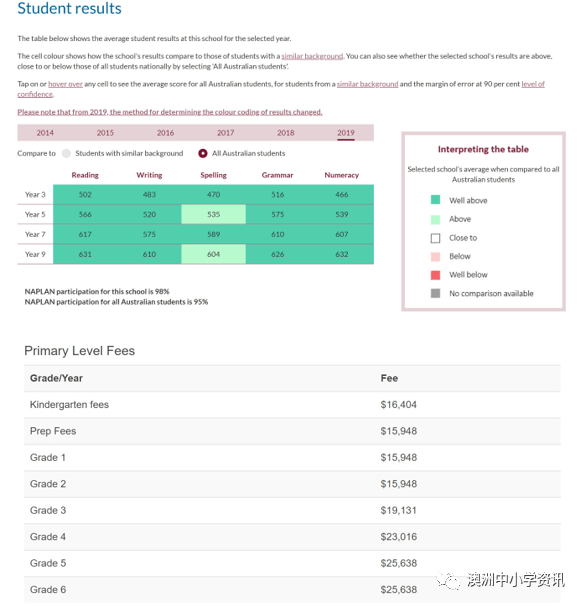Image resolution: width=583 pixels, height=606 pixels.
Task: Click the Year 3 Spelling cell 470
Action: [213, 194]
